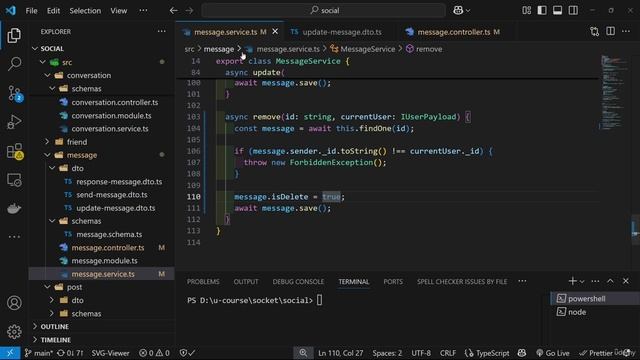The height and width of the screenshot is (360, 640).
Task: Toggle the secondary side bar
Action: pyautogui.click(x=573, y=10)
